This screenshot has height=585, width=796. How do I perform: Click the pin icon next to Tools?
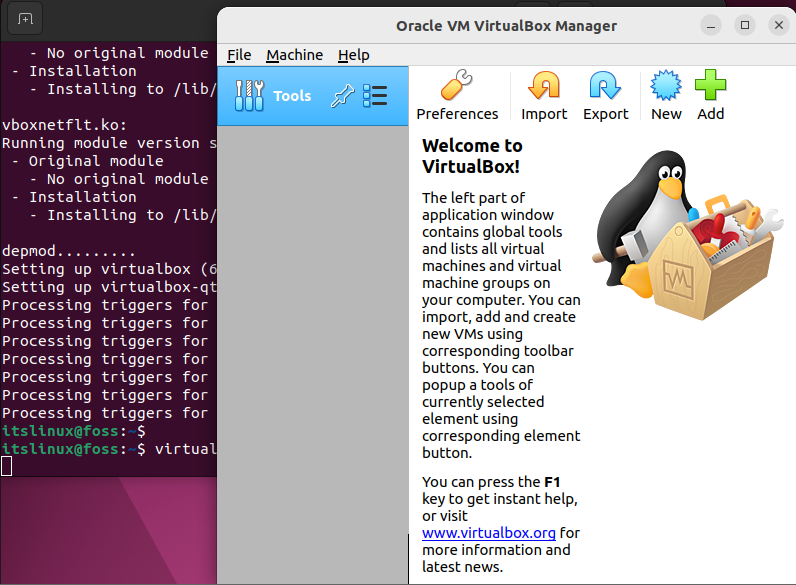(342, 95)
